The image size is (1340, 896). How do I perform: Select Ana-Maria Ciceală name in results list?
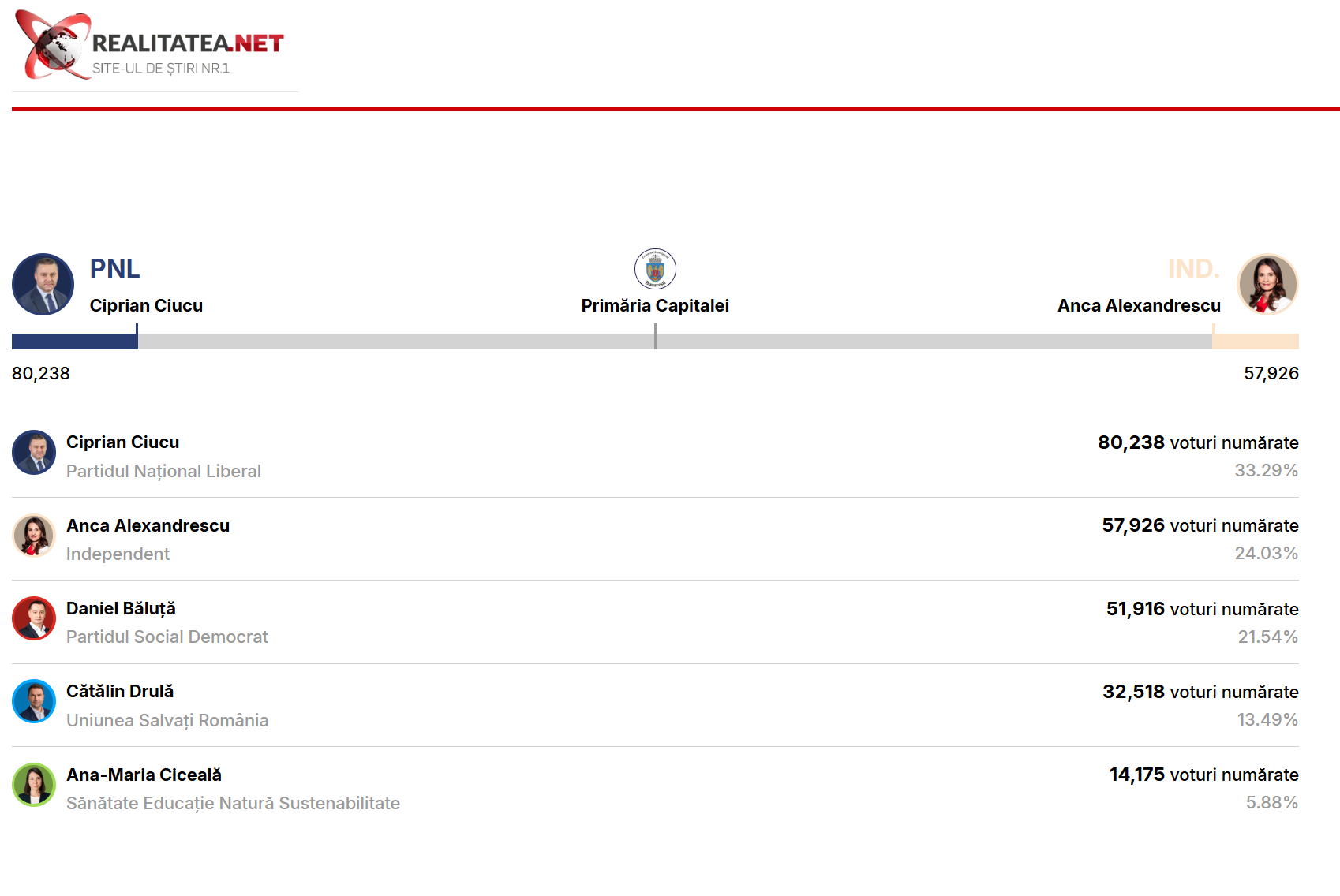click(144, 775)
